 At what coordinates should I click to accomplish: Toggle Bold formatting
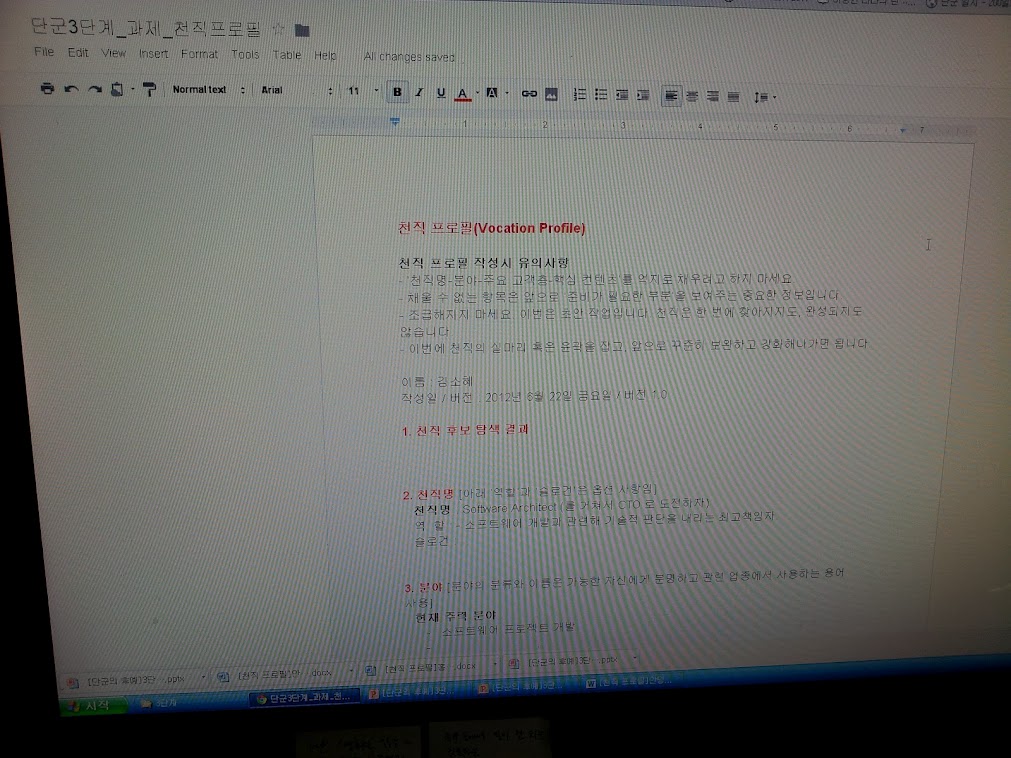397,92
